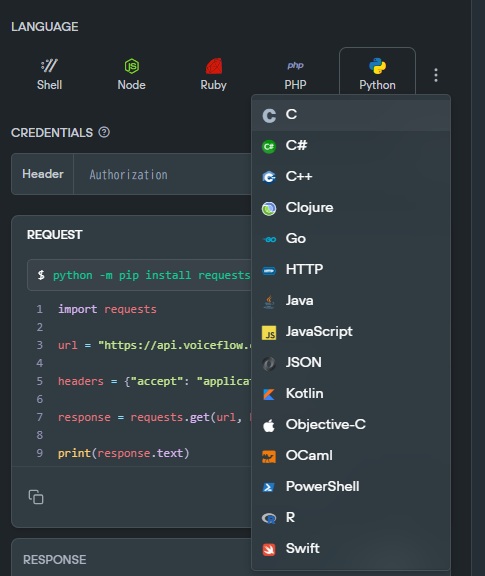Pick JavaScript from the language list
The height and width of the screenshot is (576, 485).
tap(351, 332)
